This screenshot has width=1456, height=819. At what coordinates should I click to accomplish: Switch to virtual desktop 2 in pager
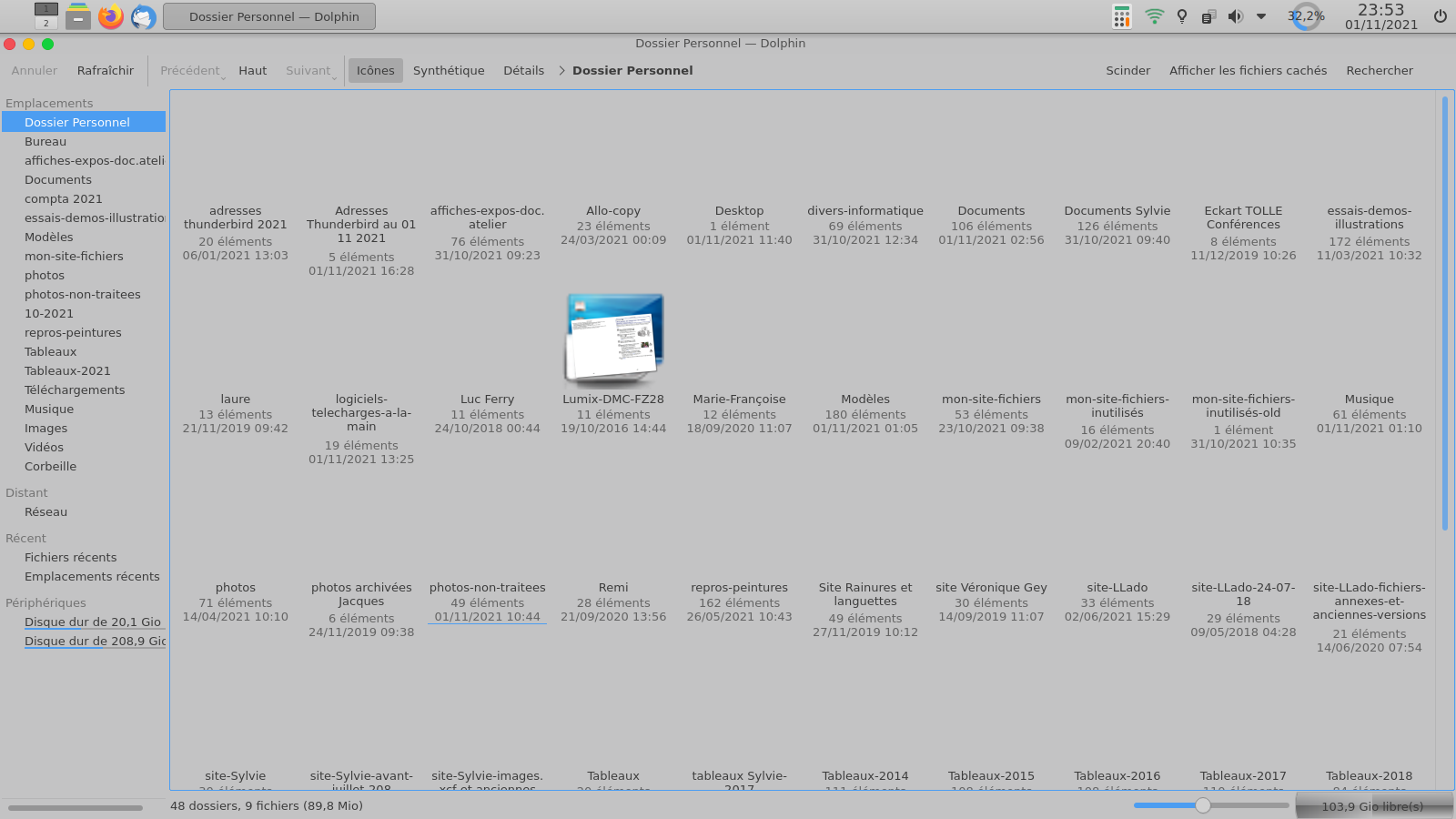(x=45, y=24)
